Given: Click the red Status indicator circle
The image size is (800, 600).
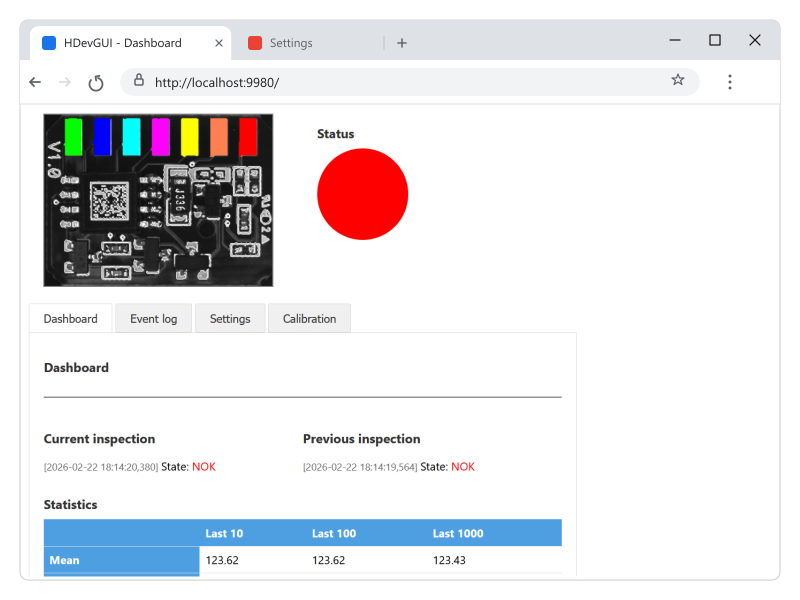Looking at the screenshot, I should tap(362, 194).
